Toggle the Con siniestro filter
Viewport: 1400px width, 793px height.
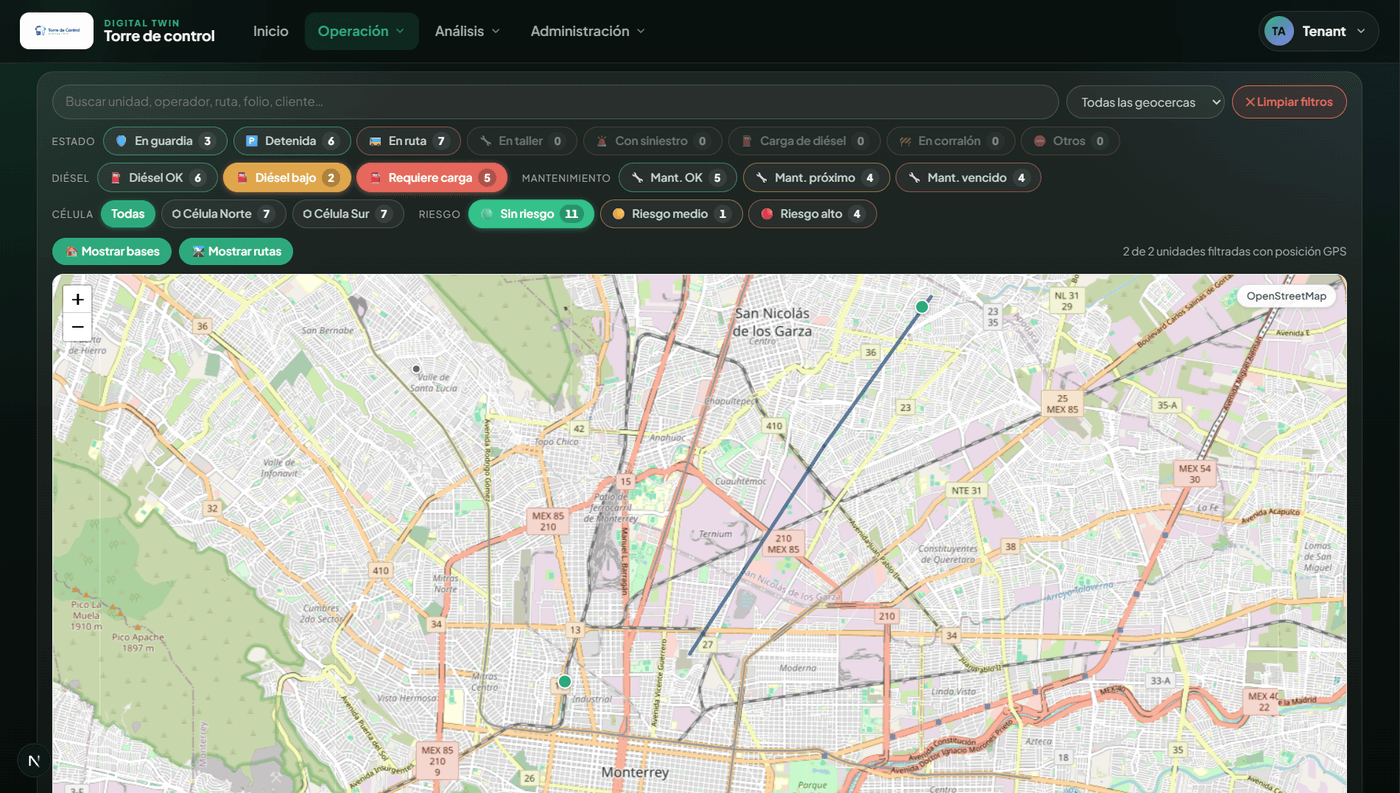coord(653,141)
